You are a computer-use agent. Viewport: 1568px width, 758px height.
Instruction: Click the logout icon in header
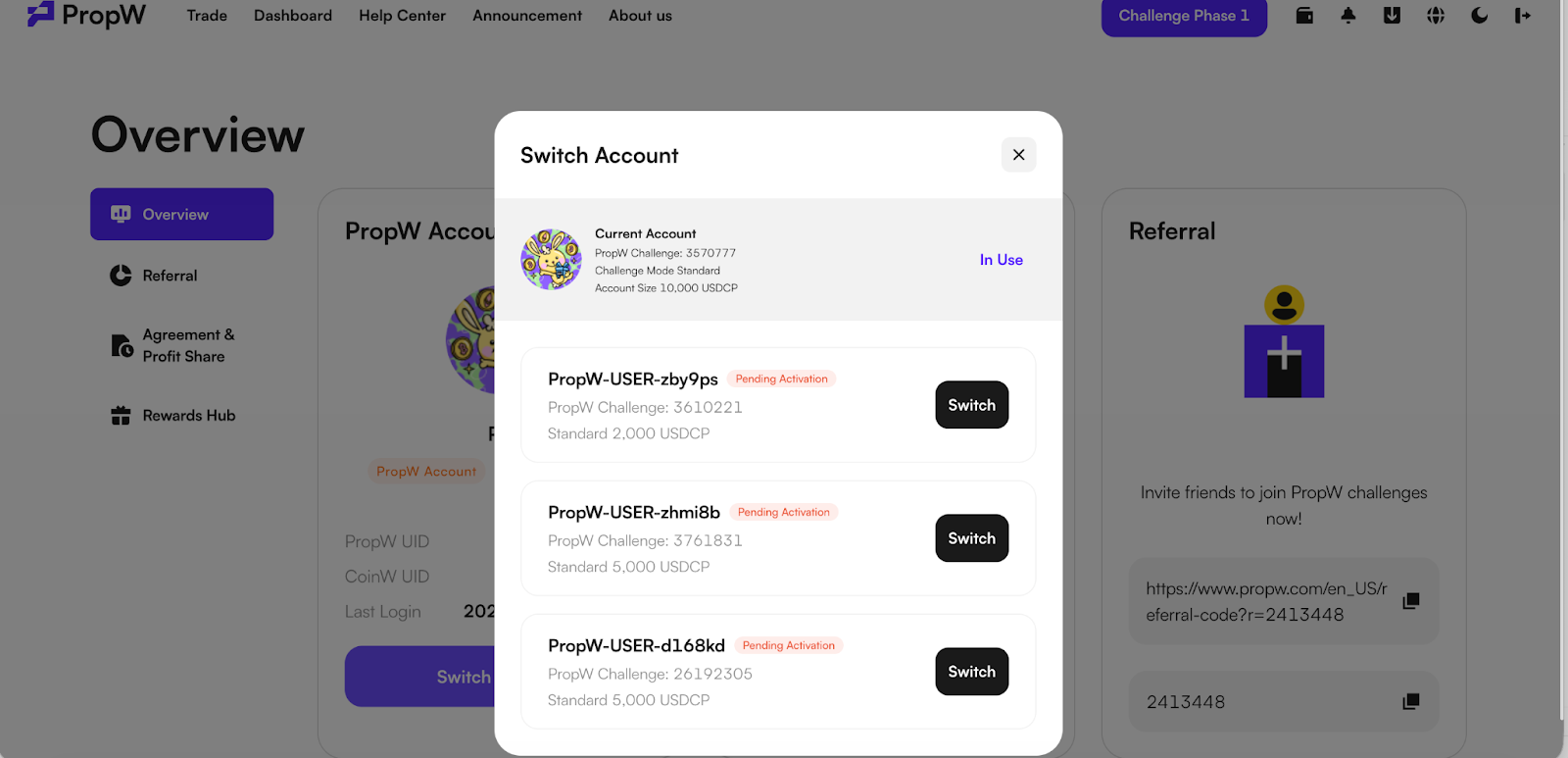point(1522,16)
